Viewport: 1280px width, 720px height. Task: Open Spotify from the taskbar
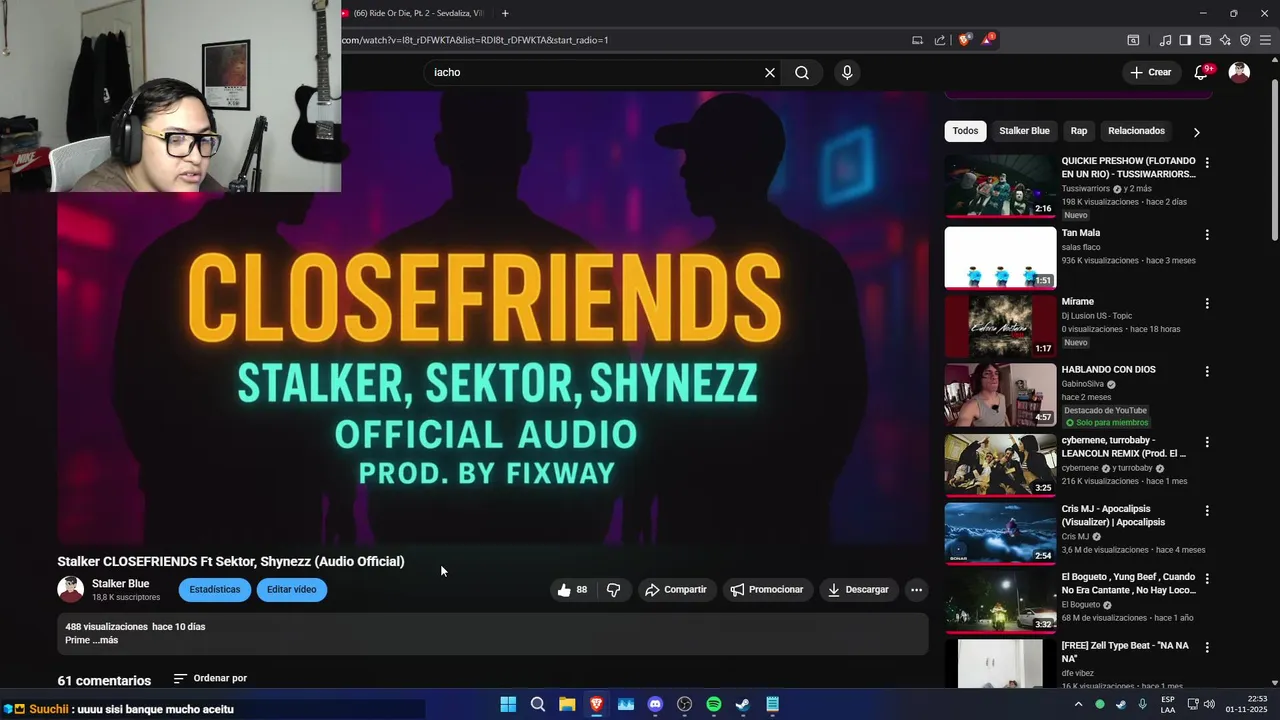coord(714,704)
